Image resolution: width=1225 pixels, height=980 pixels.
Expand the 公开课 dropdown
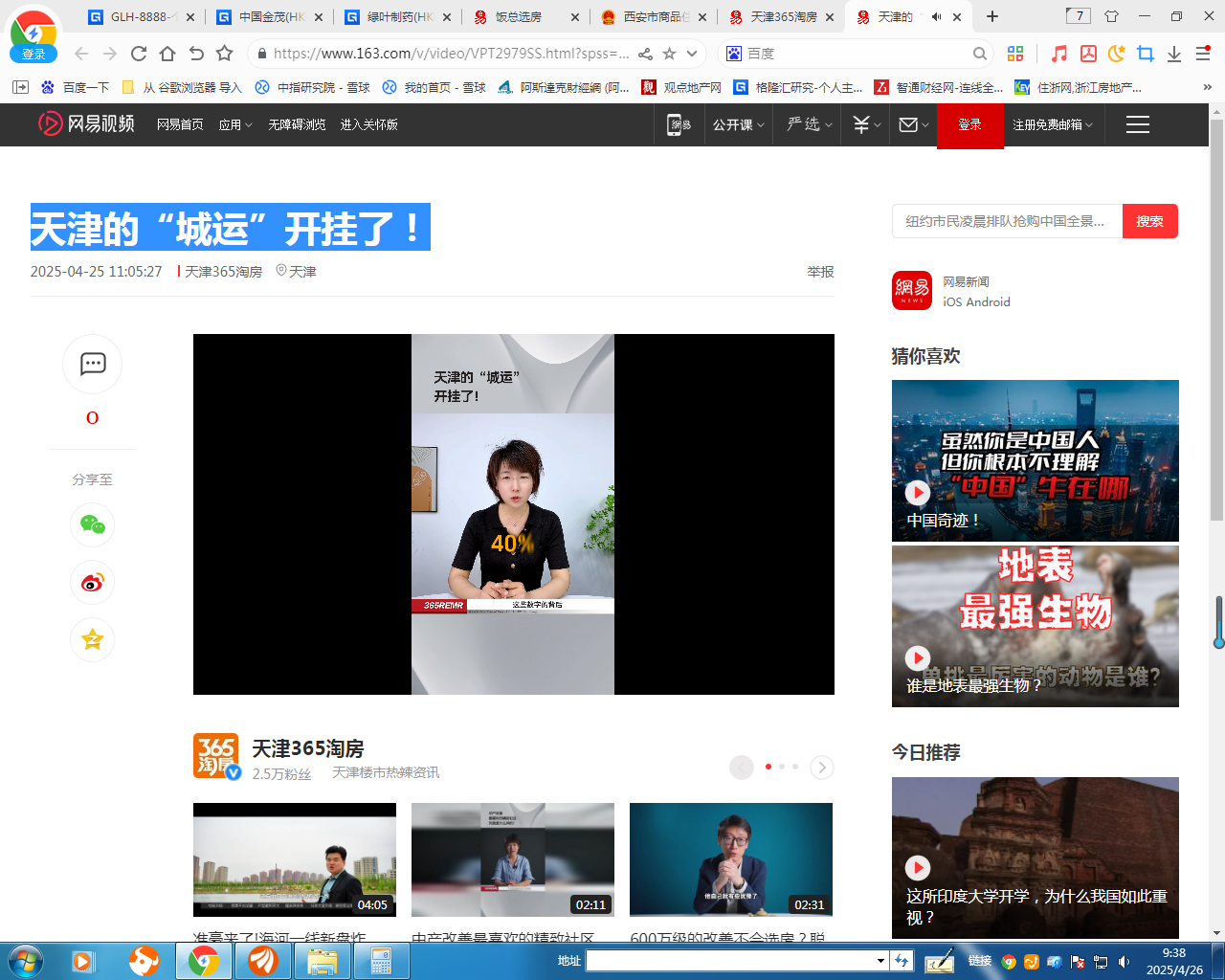pos(739,124)
